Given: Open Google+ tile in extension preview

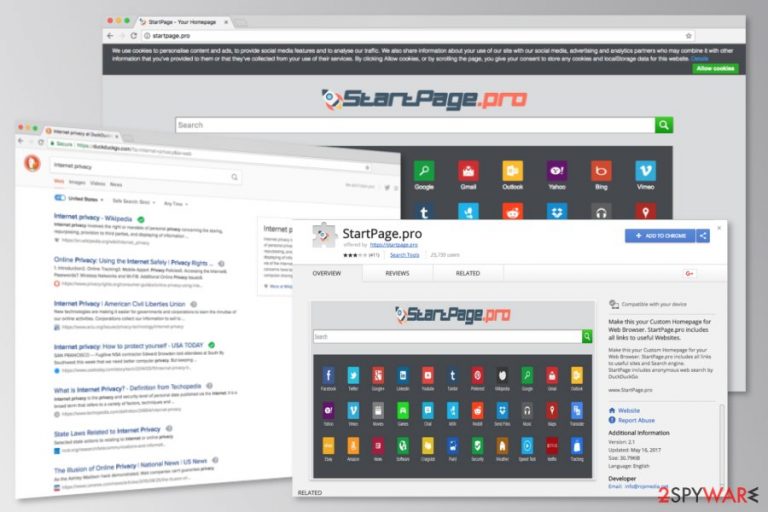Looking at the screenshot, I should [378, 376].
